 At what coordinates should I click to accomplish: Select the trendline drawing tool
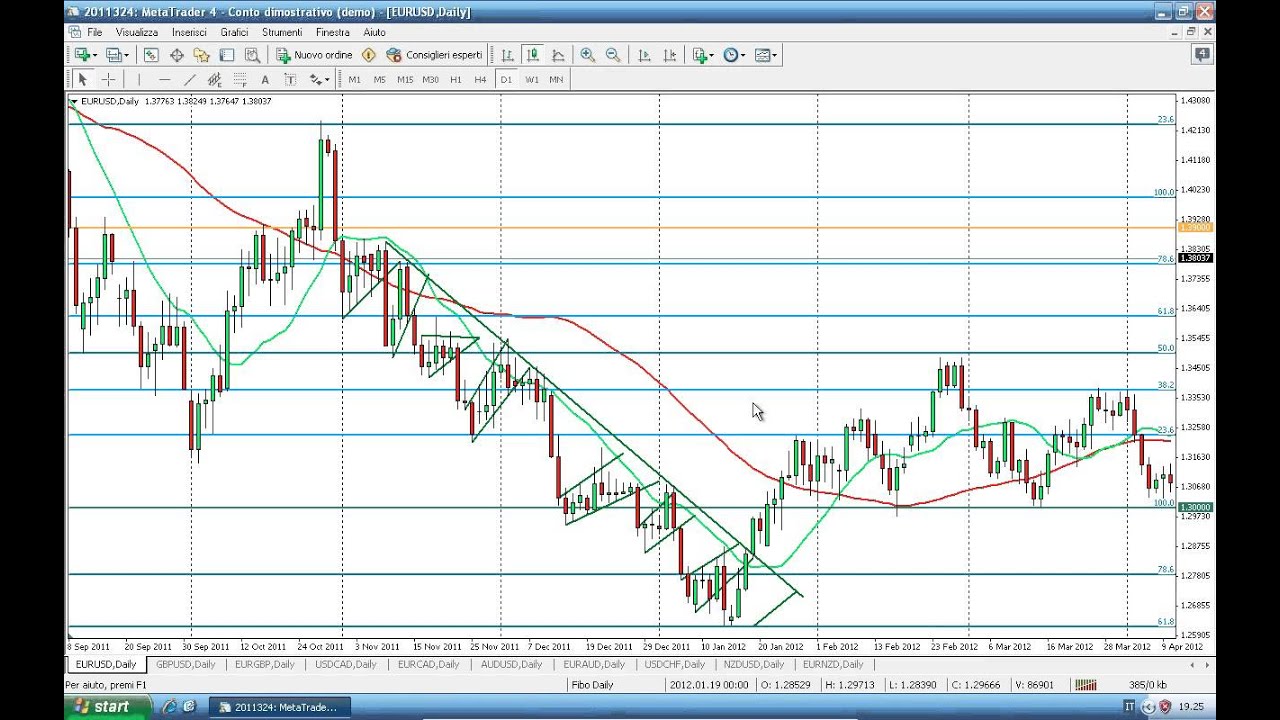(189, 79)
